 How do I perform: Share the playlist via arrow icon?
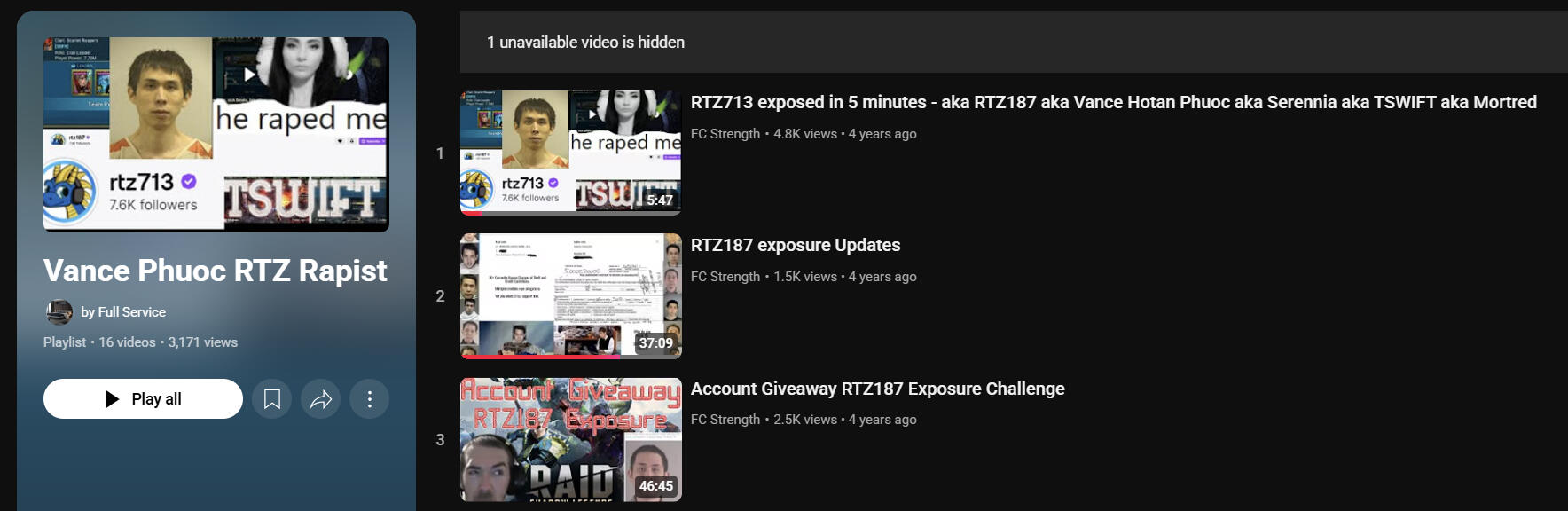[x=321, y=399]
